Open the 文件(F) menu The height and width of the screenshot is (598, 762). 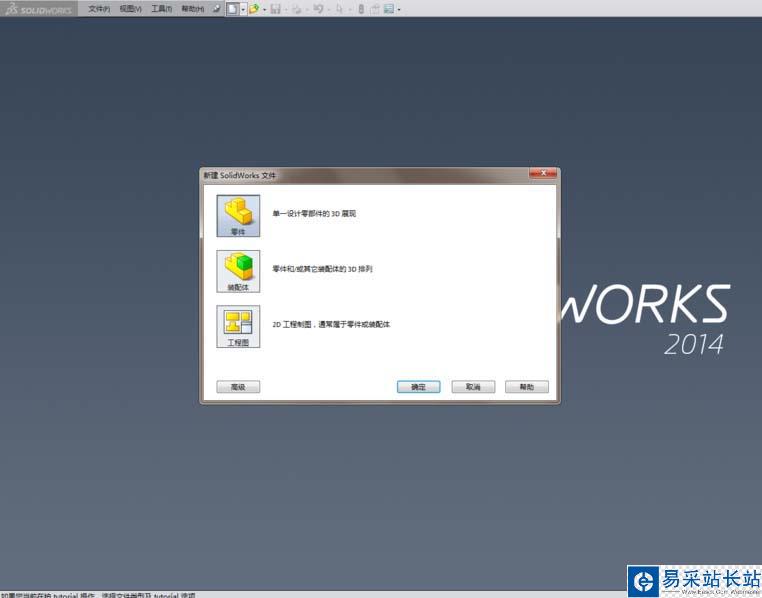pos(99,9)
